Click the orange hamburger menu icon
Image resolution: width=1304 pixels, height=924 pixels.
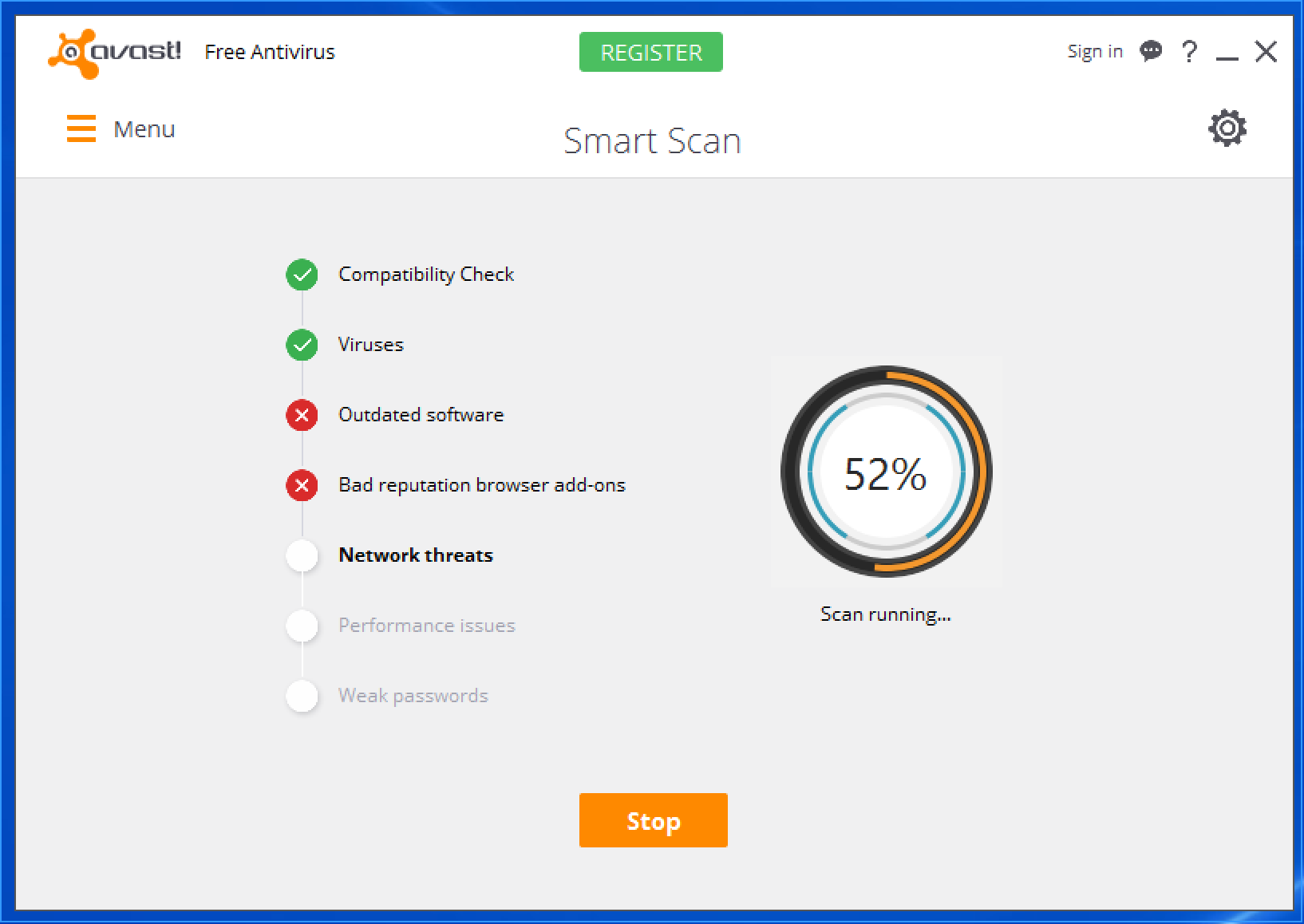[81, 128]
